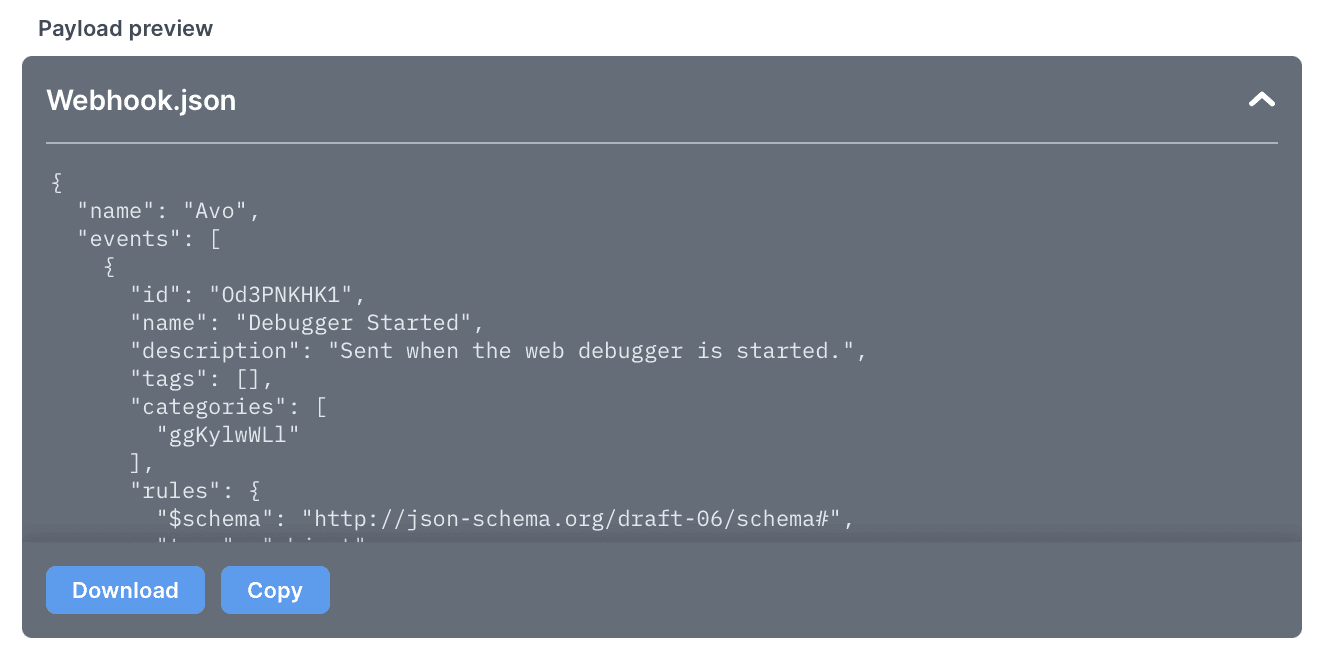Click the "Sent when the web debugger is started." text
The width and height of the screenshot is (1328, 672).
point(596,351)
